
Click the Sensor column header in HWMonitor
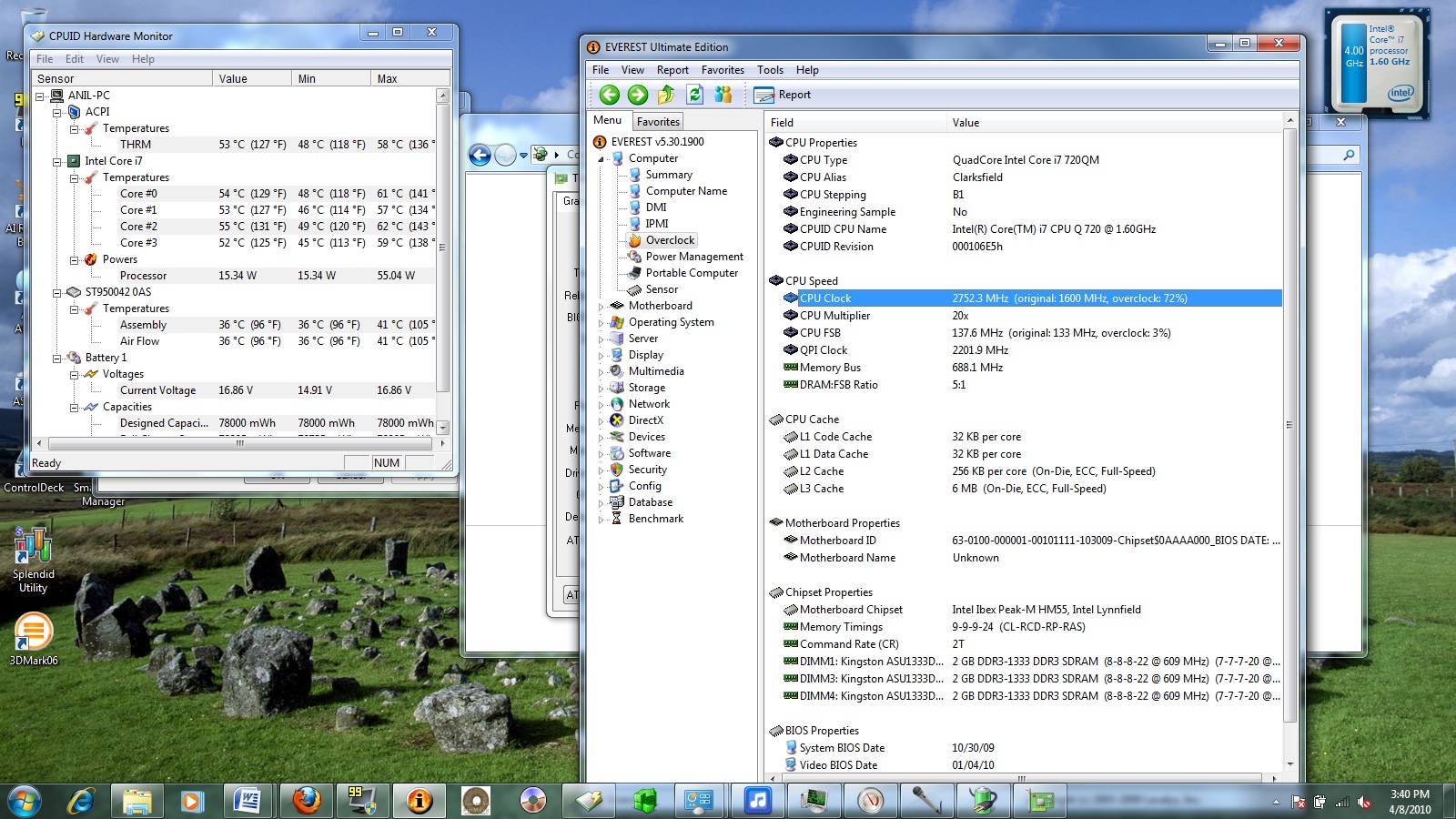122,79
